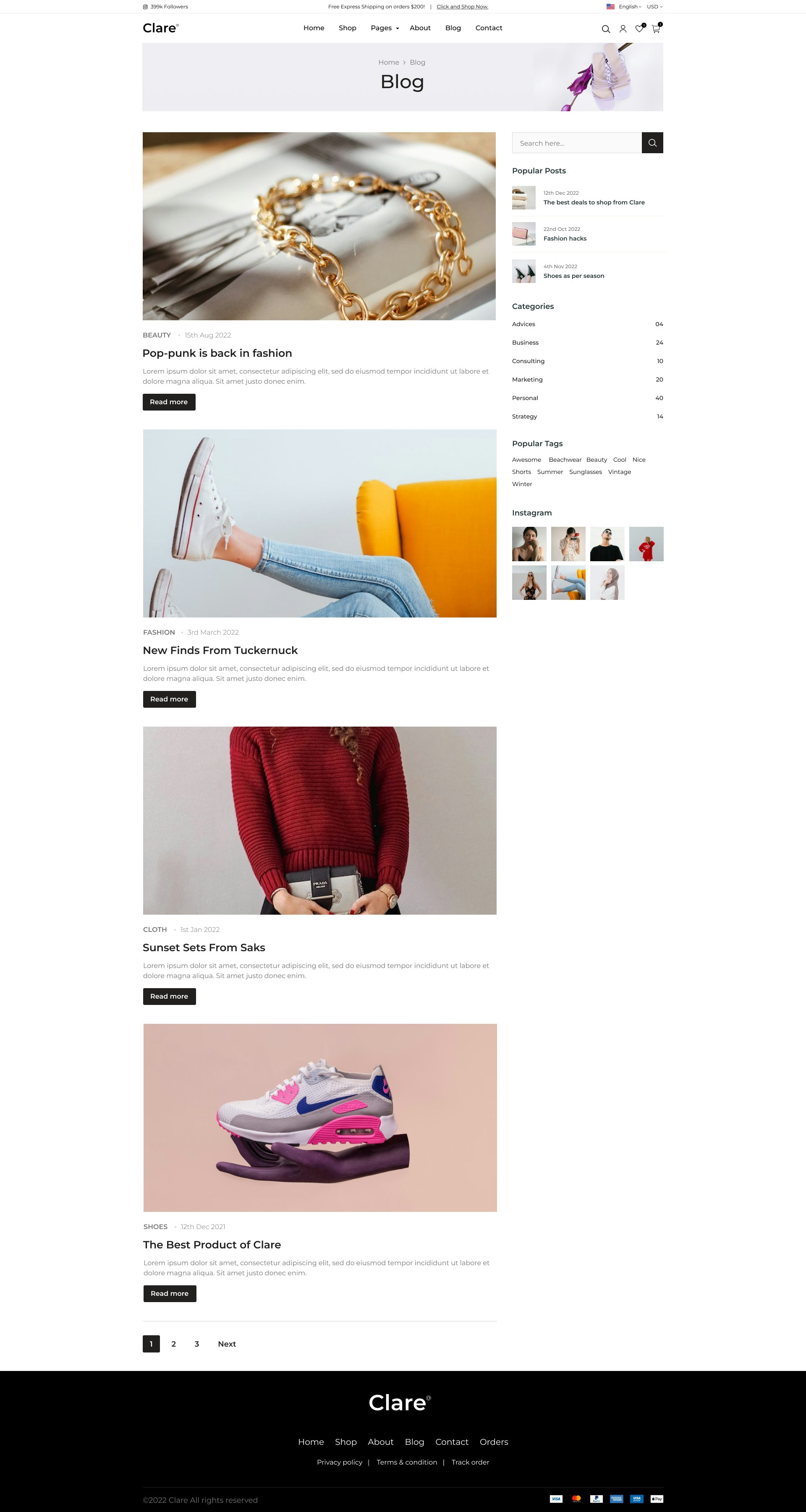806x1512 pixels.
Task: Select the Apple Pay icon in footer
Action: coord(657,1499)
